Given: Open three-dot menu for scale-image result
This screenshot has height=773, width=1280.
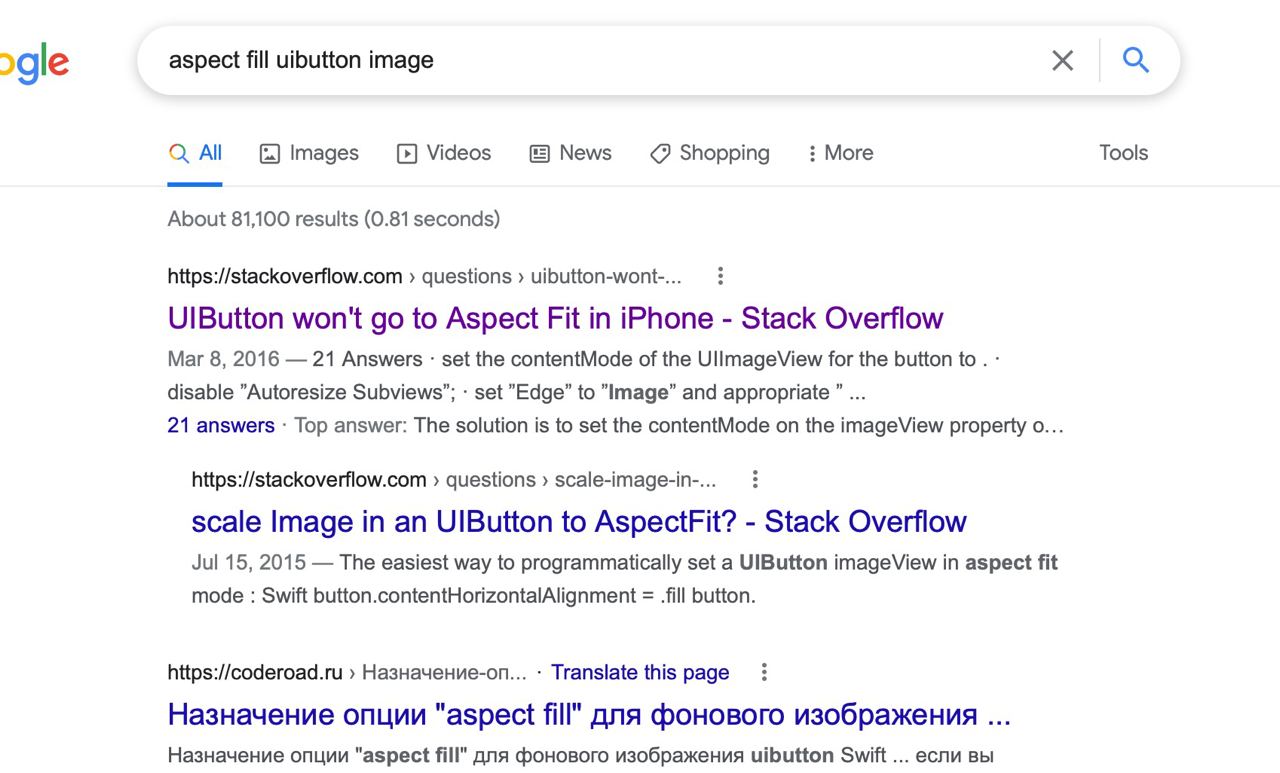Looking at the screenshot, I should (x=755, y=480).
